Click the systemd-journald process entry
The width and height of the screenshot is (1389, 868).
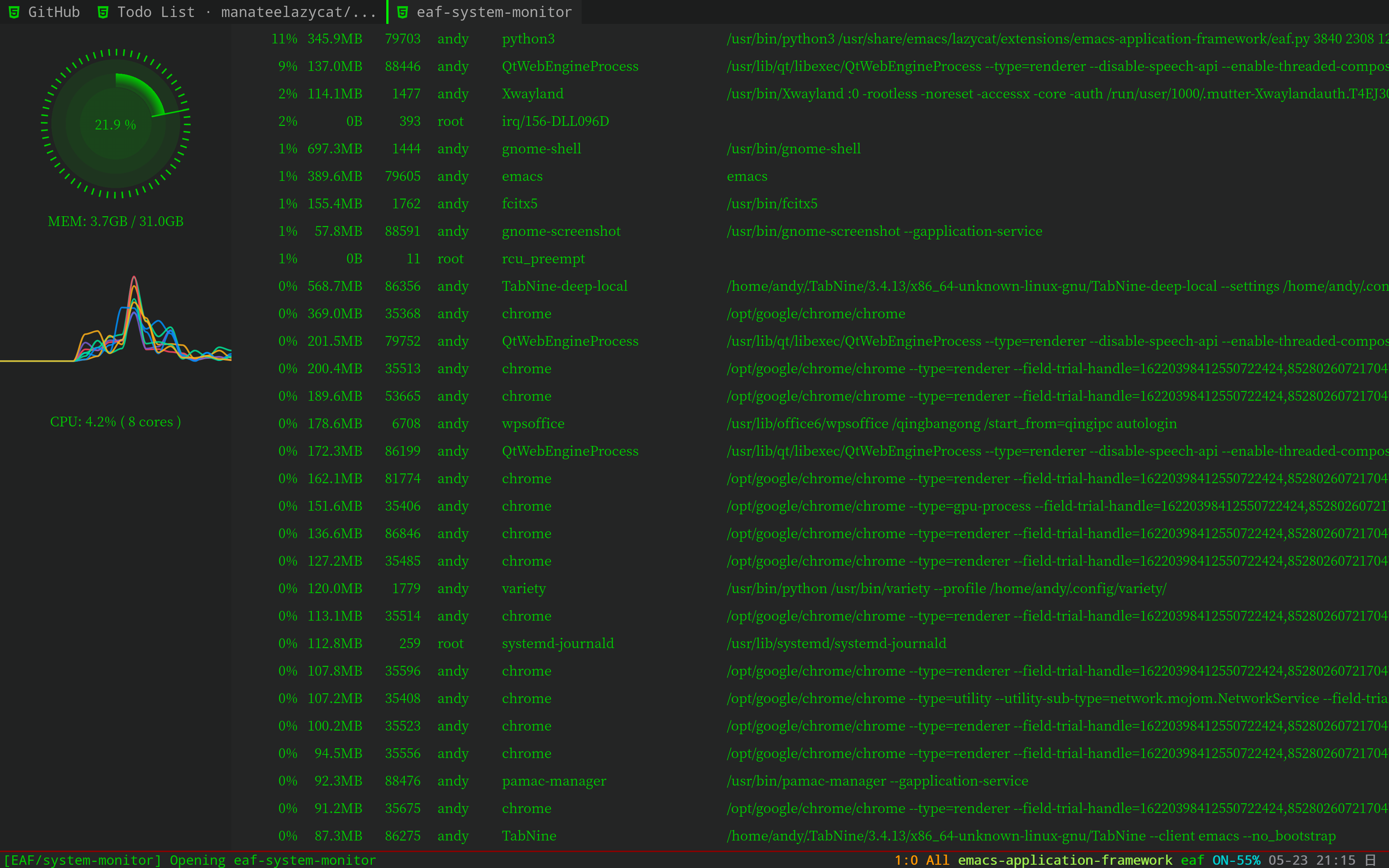(557, 643)
